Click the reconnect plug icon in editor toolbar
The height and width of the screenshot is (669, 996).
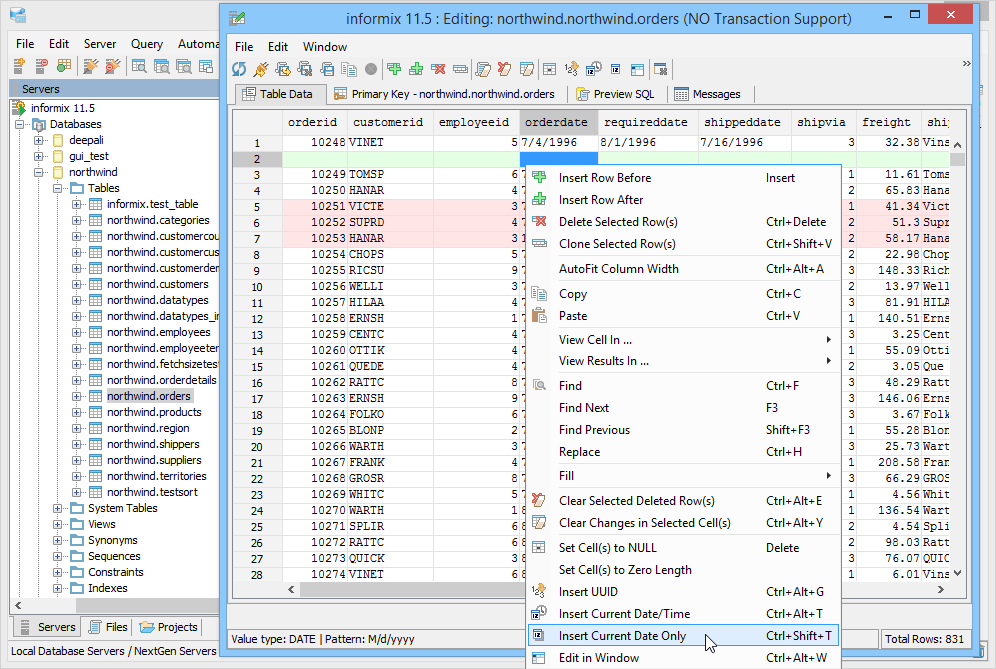(x=260, y=69)
